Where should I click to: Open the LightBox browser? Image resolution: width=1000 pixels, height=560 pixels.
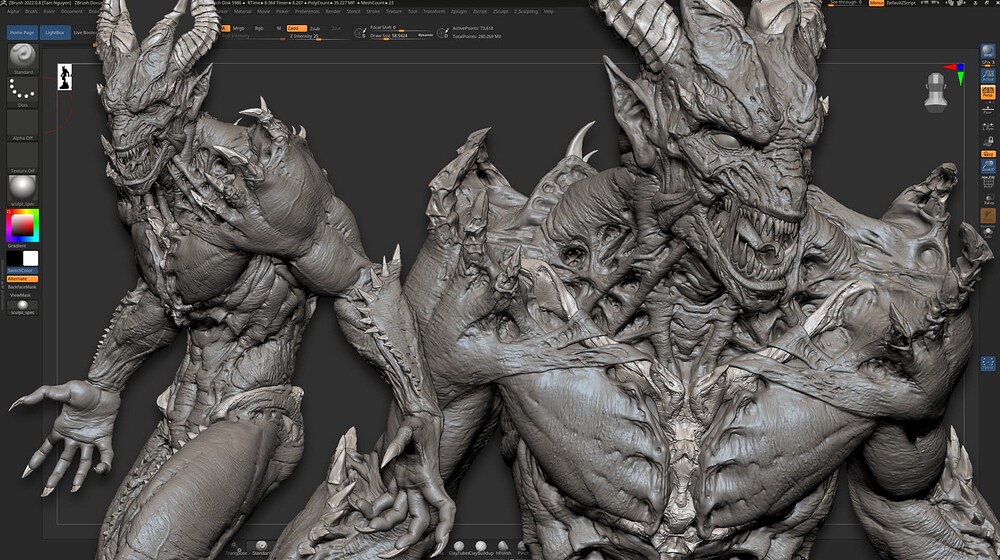55,33
